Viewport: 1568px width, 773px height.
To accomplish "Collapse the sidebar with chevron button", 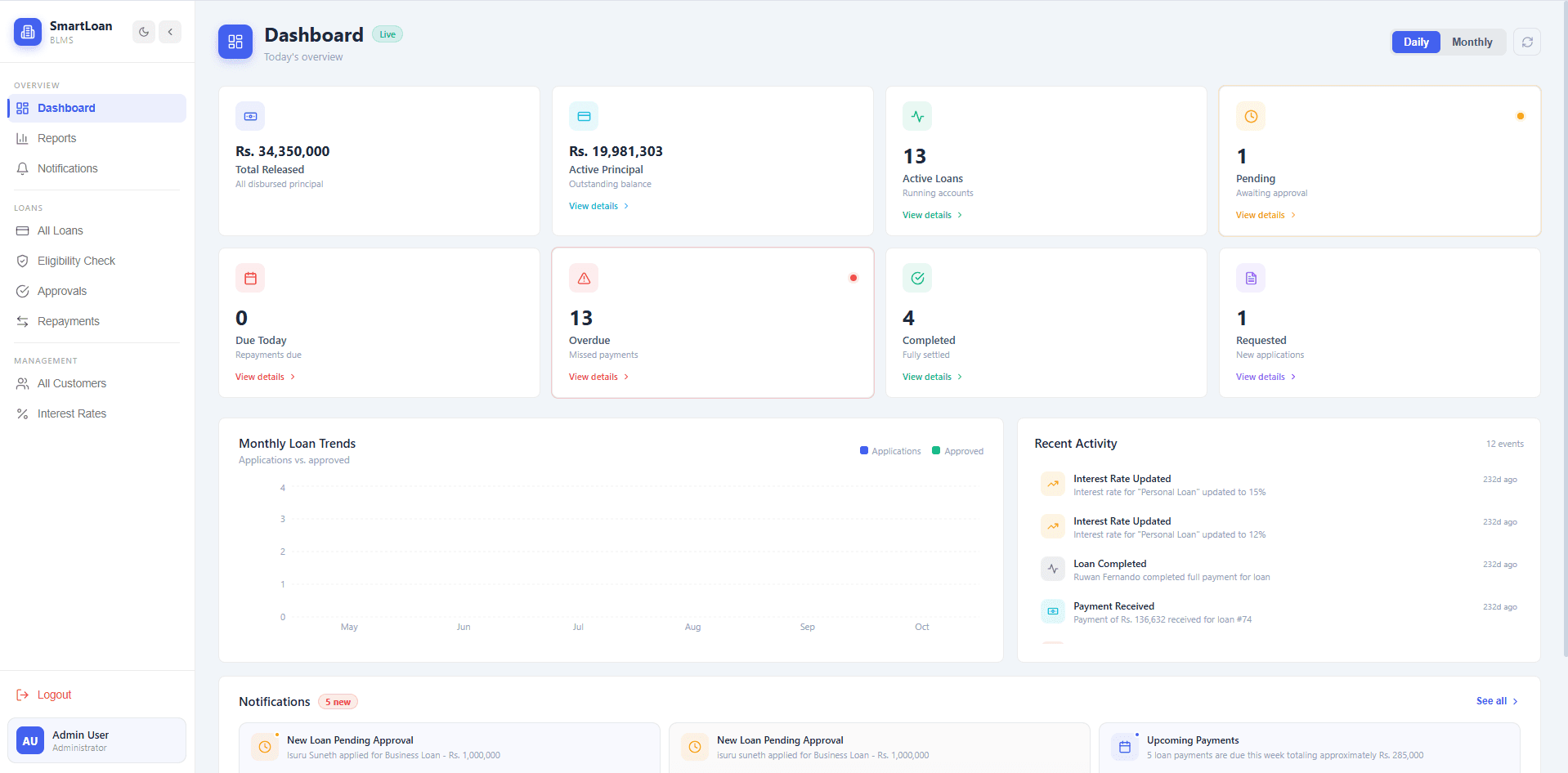I will tap(170, 32).
